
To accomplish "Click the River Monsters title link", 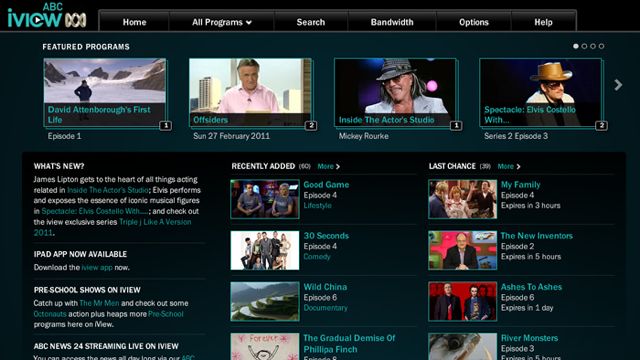I will [529, 338].
